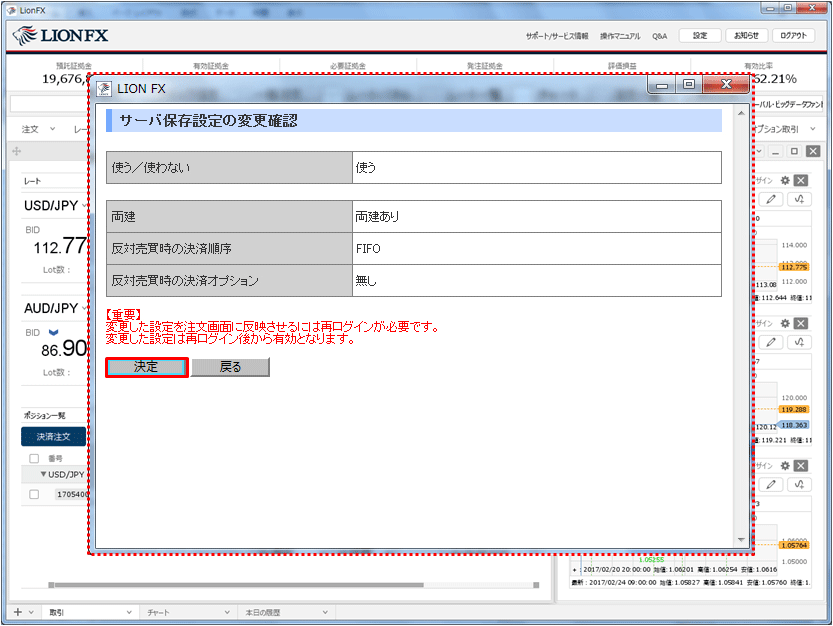This screenshot has height=626, width=833.
Task: Expand the オプション取引 dropdown
Action: (x=812, y=129)
